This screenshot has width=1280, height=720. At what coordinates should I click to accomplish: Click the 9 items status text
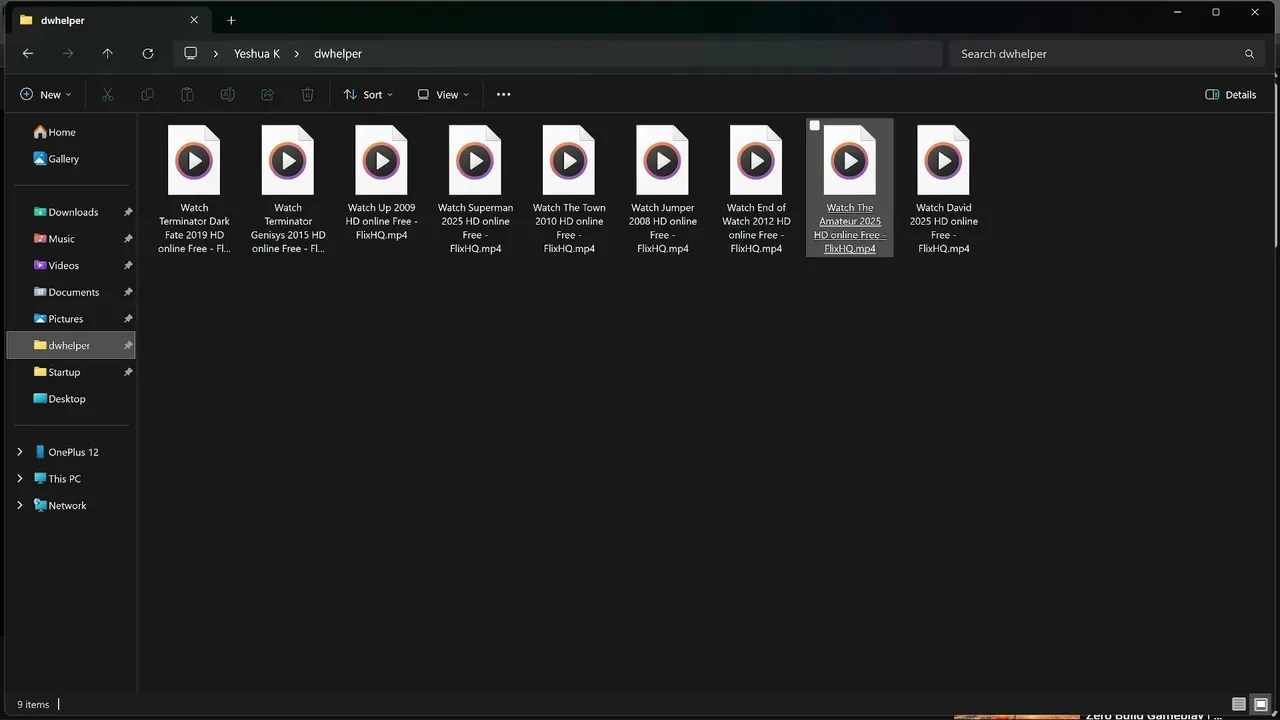tap(33, 704)
